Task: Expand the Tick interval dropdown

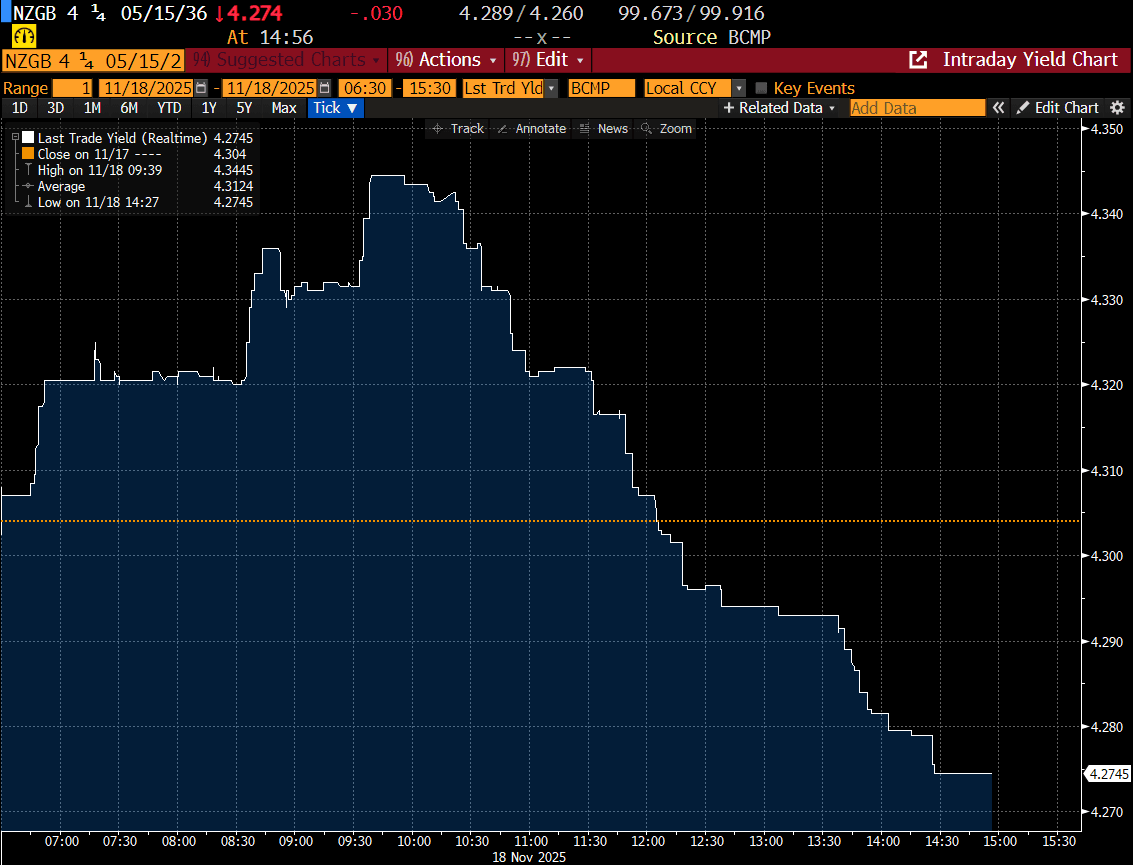Action: pos(335,108)
